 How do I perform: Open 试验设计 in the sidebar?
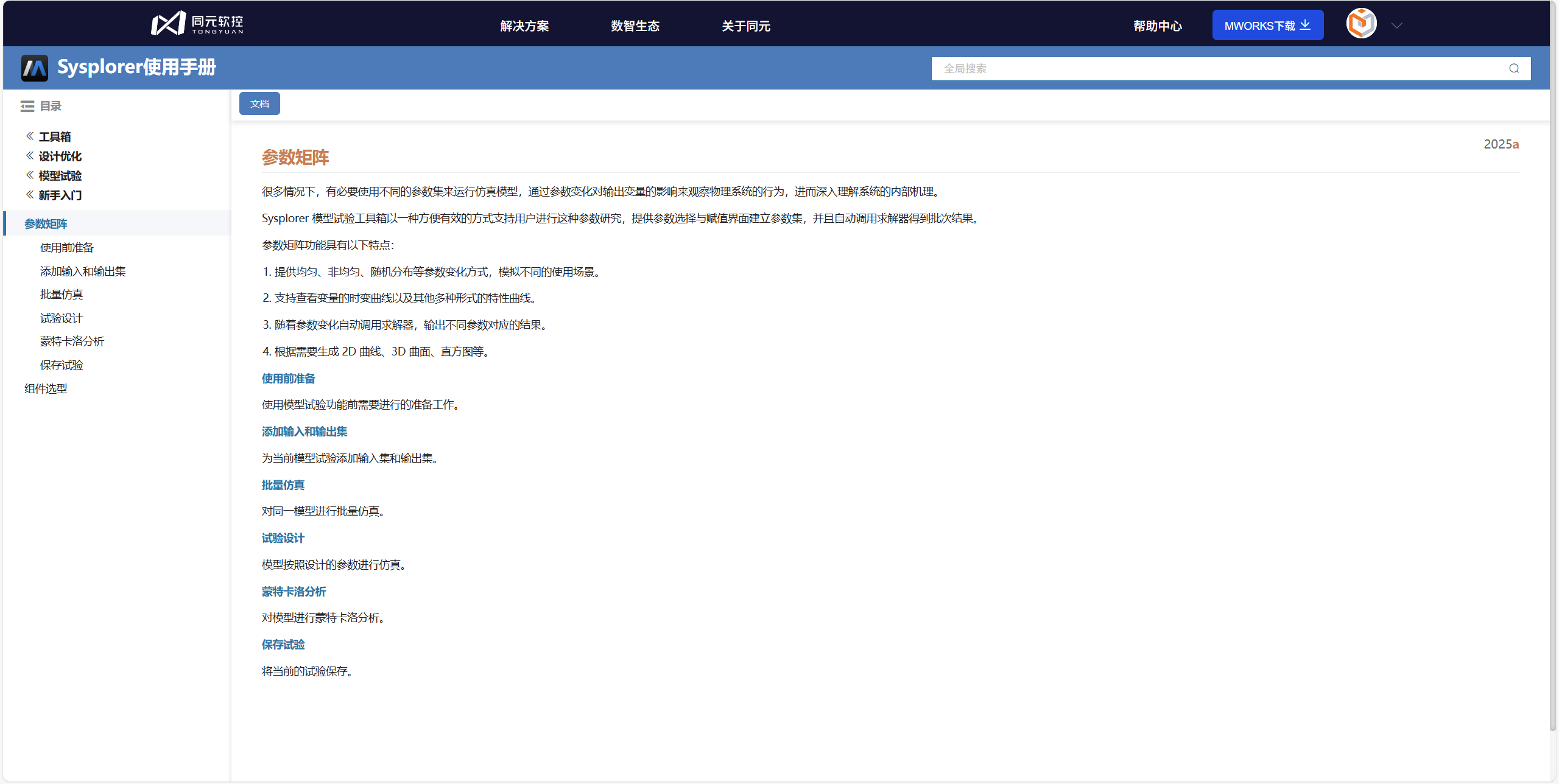coord(62,318)
